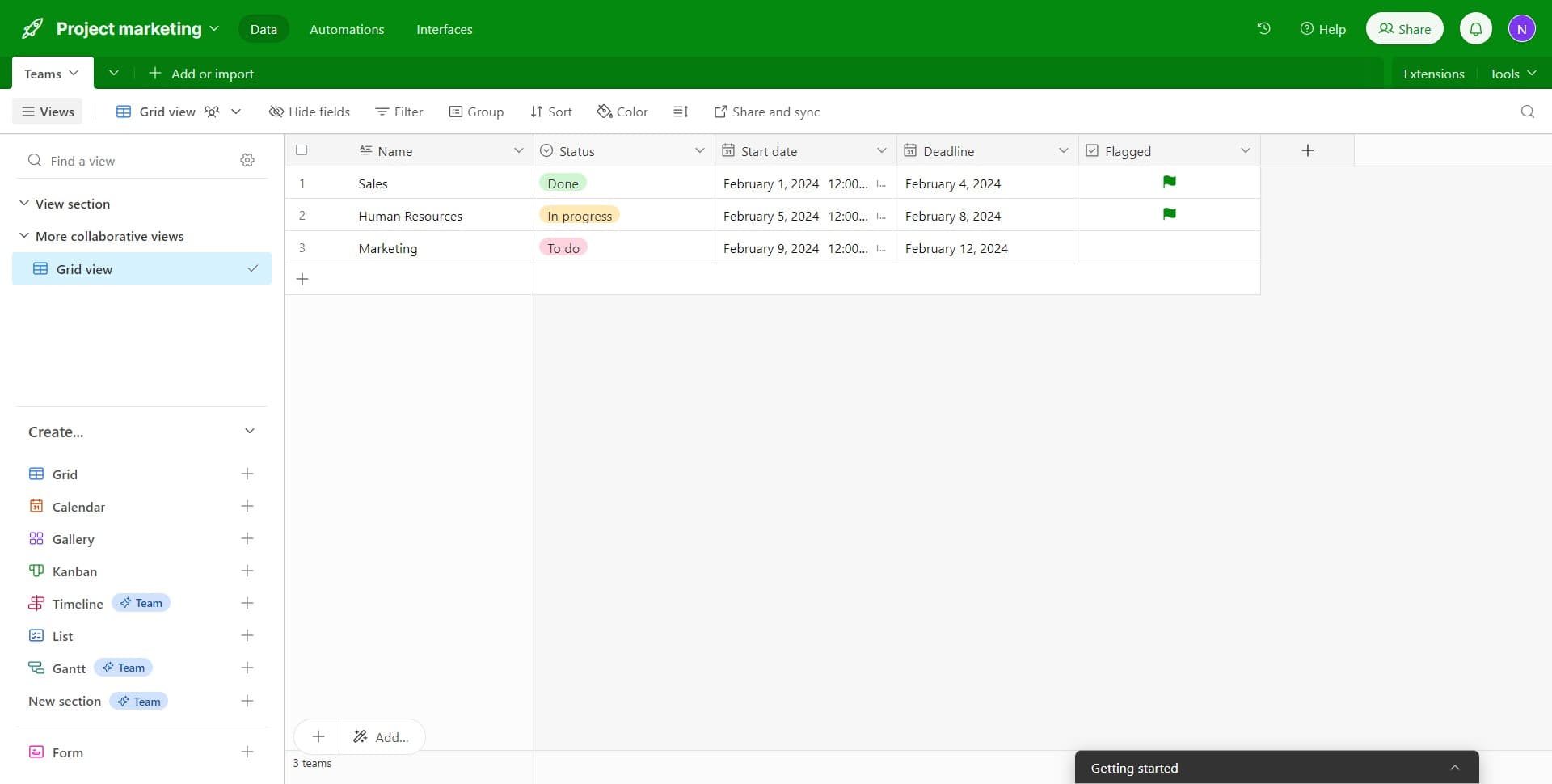Screen dimensions: 1552x784
Task: Open Share and sync
Action: (x=766, y=112)
